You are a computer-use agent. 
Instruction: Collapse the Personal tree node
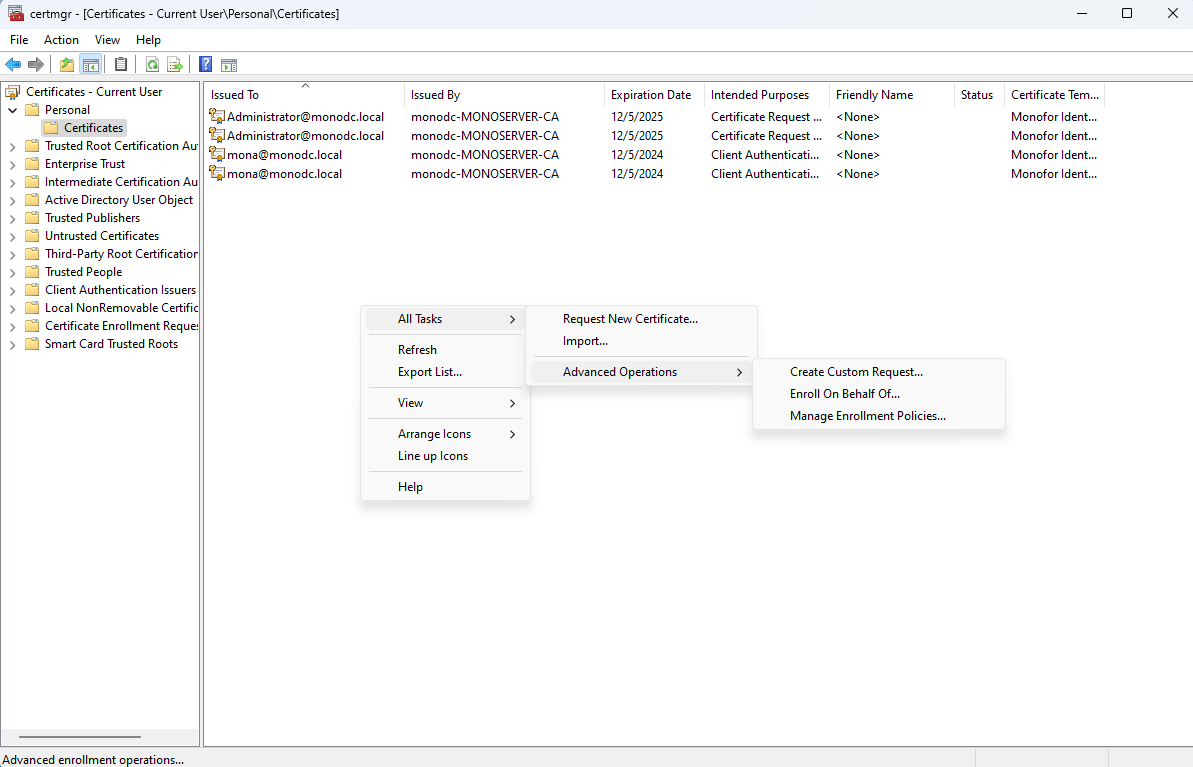coord(13,110)
